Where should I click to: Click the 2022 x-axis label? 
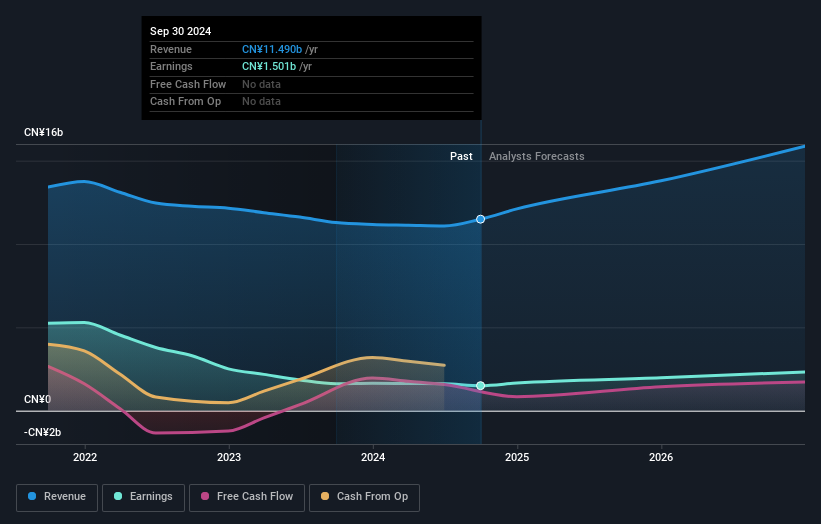[85, 458]
